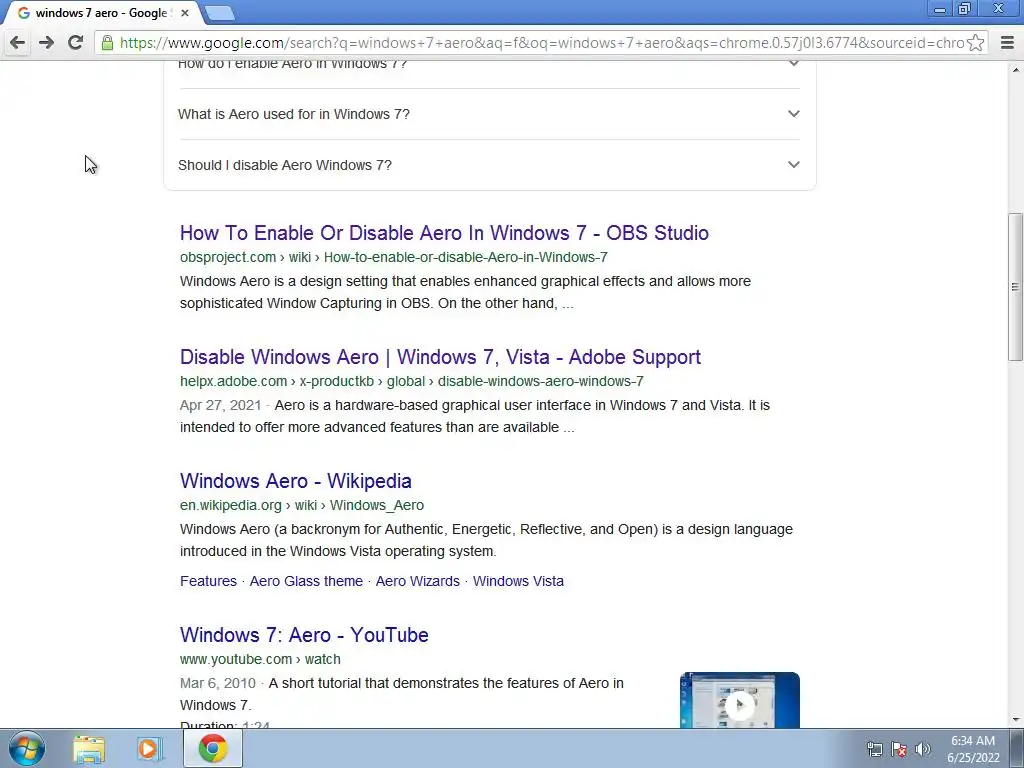1024x768 pixels.
Task: Open the en.wikipedia.org breadcrumb URL
Action: coord(302,505)
